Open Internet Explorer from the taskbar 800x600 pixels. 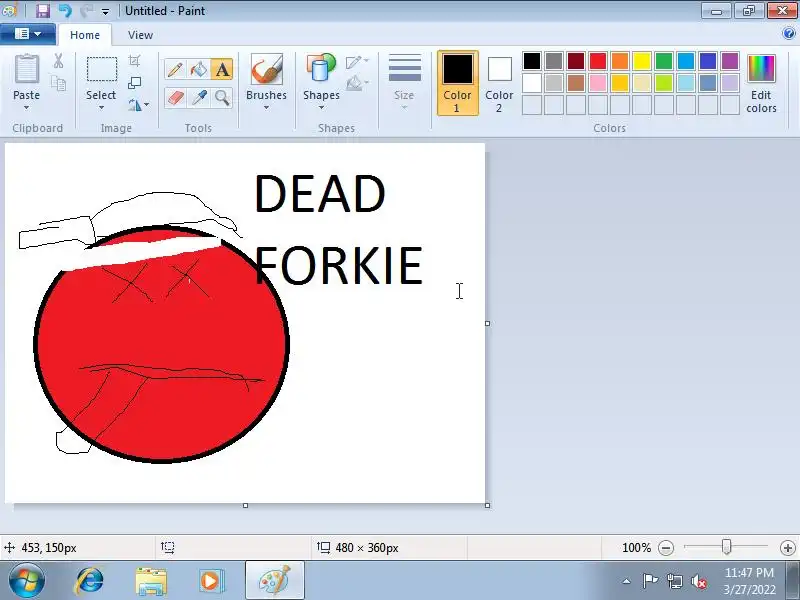90,581
